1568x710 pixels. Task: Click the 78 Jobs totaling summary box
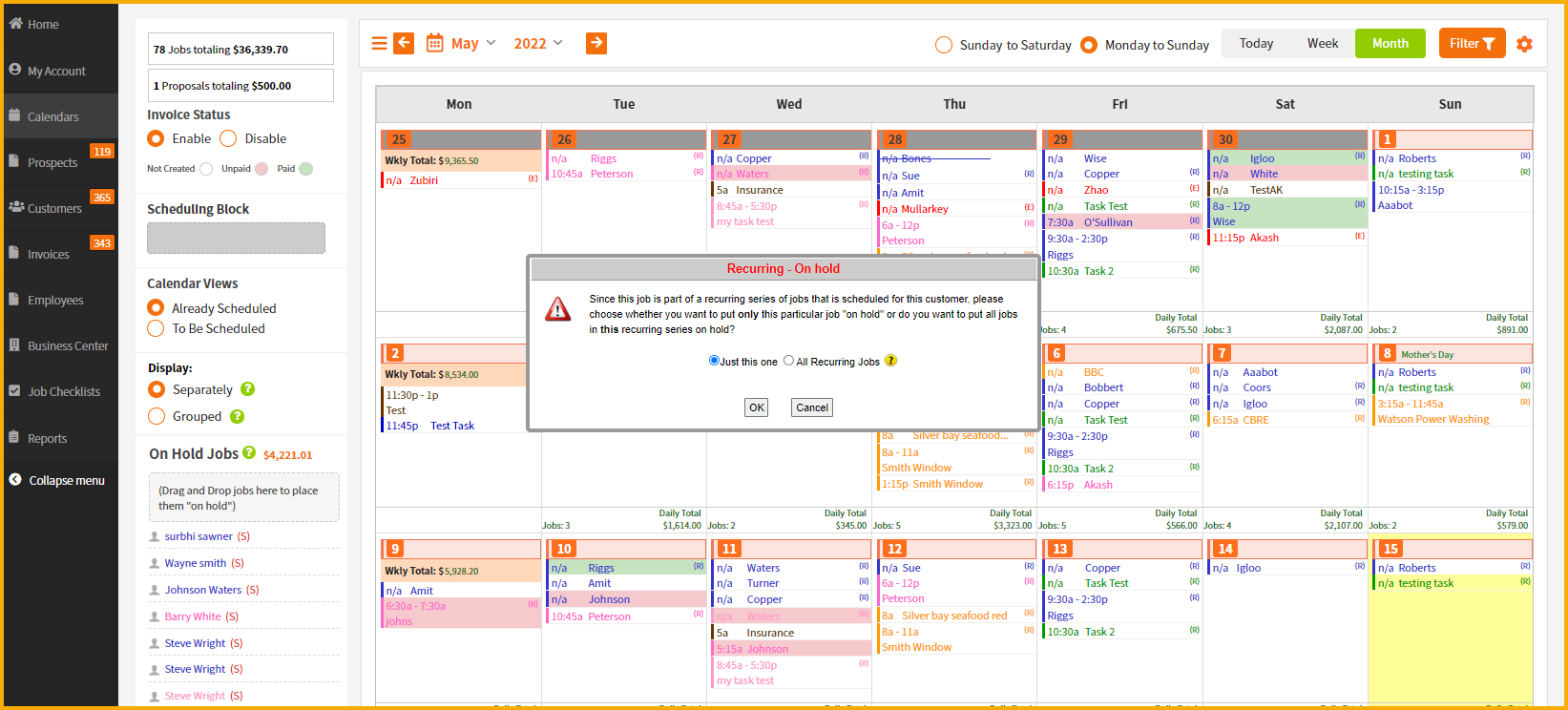point(240,49)
